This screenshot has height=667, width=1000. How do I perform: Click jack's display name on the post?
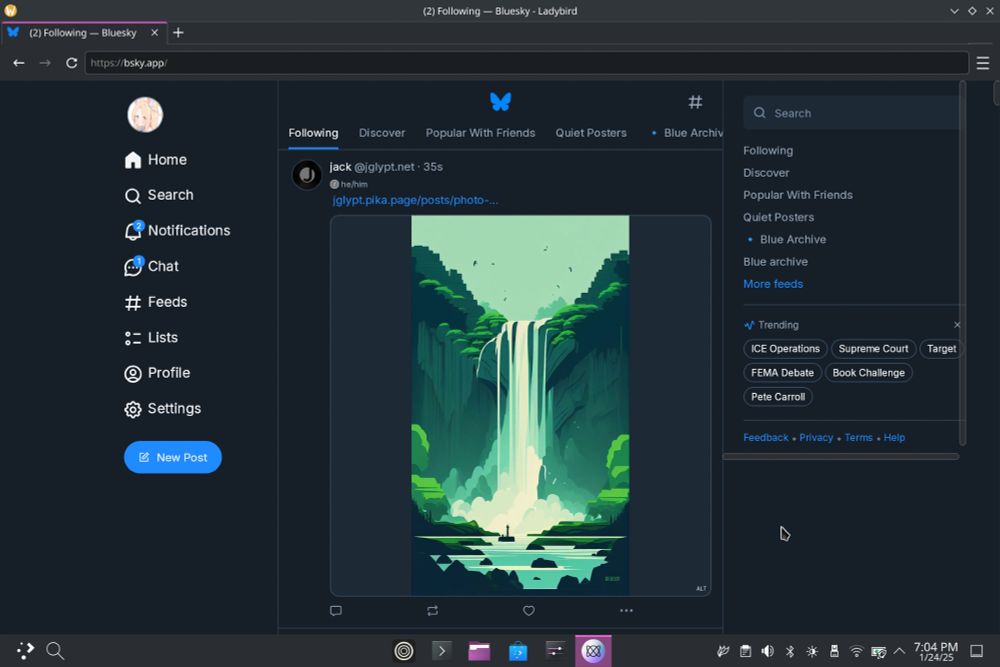click(340, 166)
